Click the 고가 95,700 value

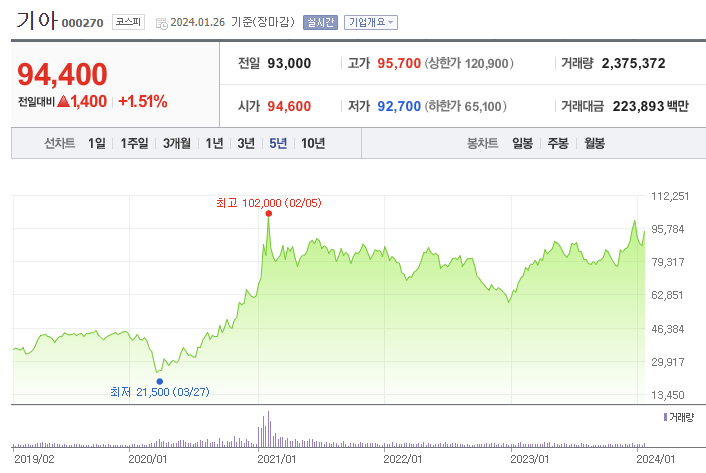399,63
